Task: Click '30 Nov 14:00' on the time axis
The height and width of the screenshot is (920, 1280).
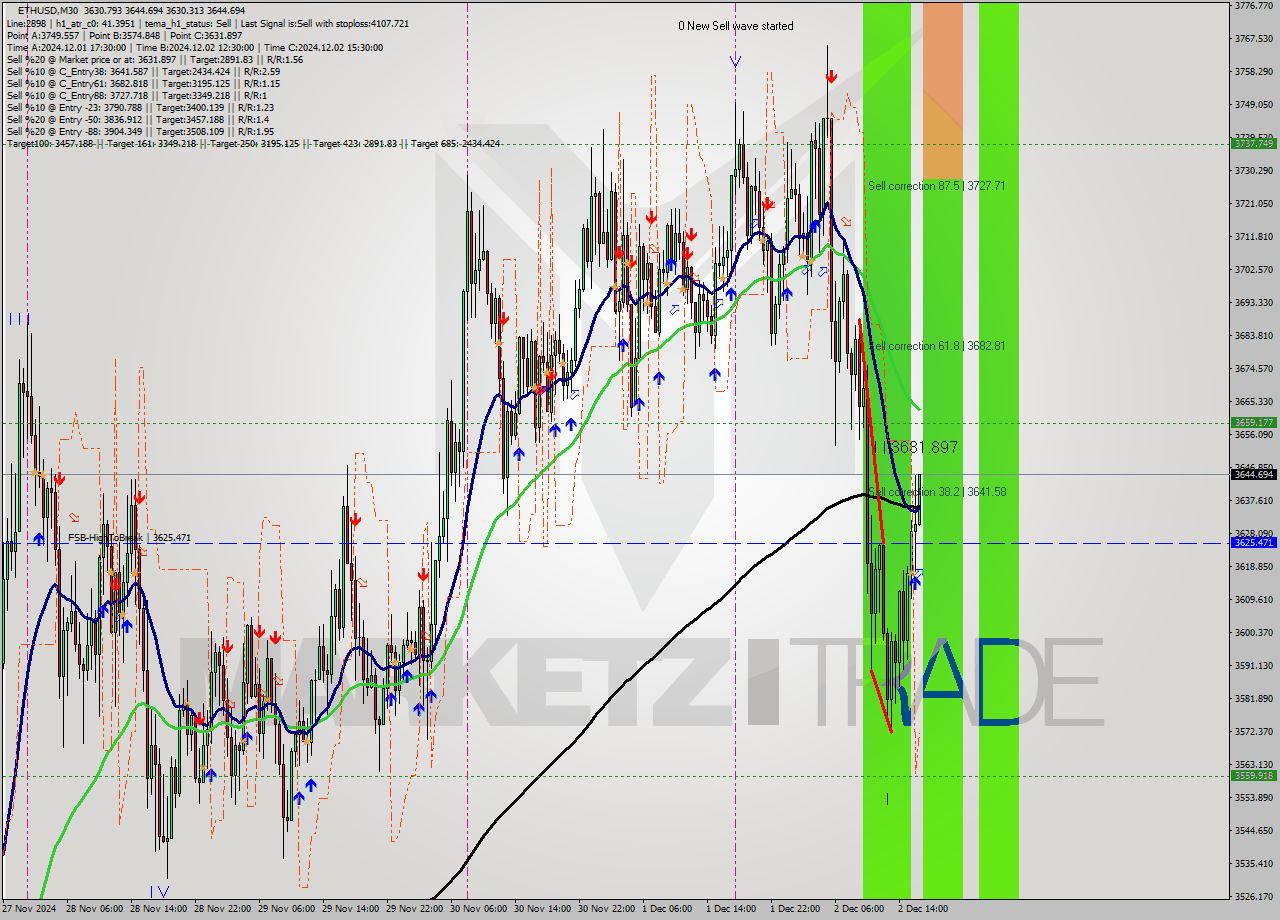Action: (x=542, y=909)
